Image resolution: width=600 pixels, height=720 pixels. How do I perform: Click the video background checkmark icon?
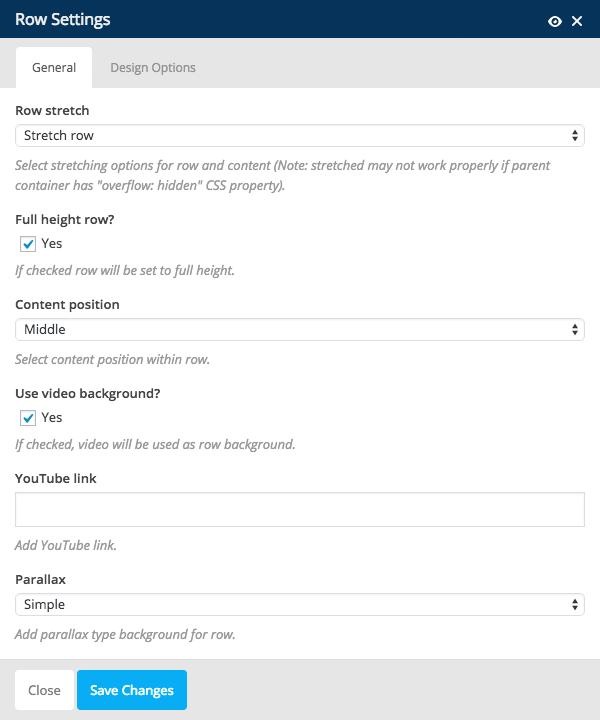(x=28, y=418)
